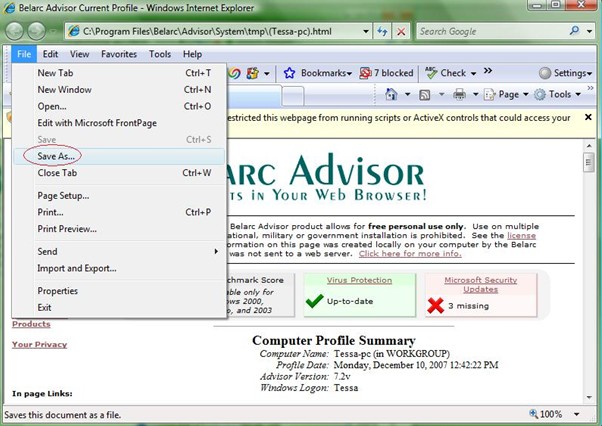Click the search magnifier icon

point(574,31)
